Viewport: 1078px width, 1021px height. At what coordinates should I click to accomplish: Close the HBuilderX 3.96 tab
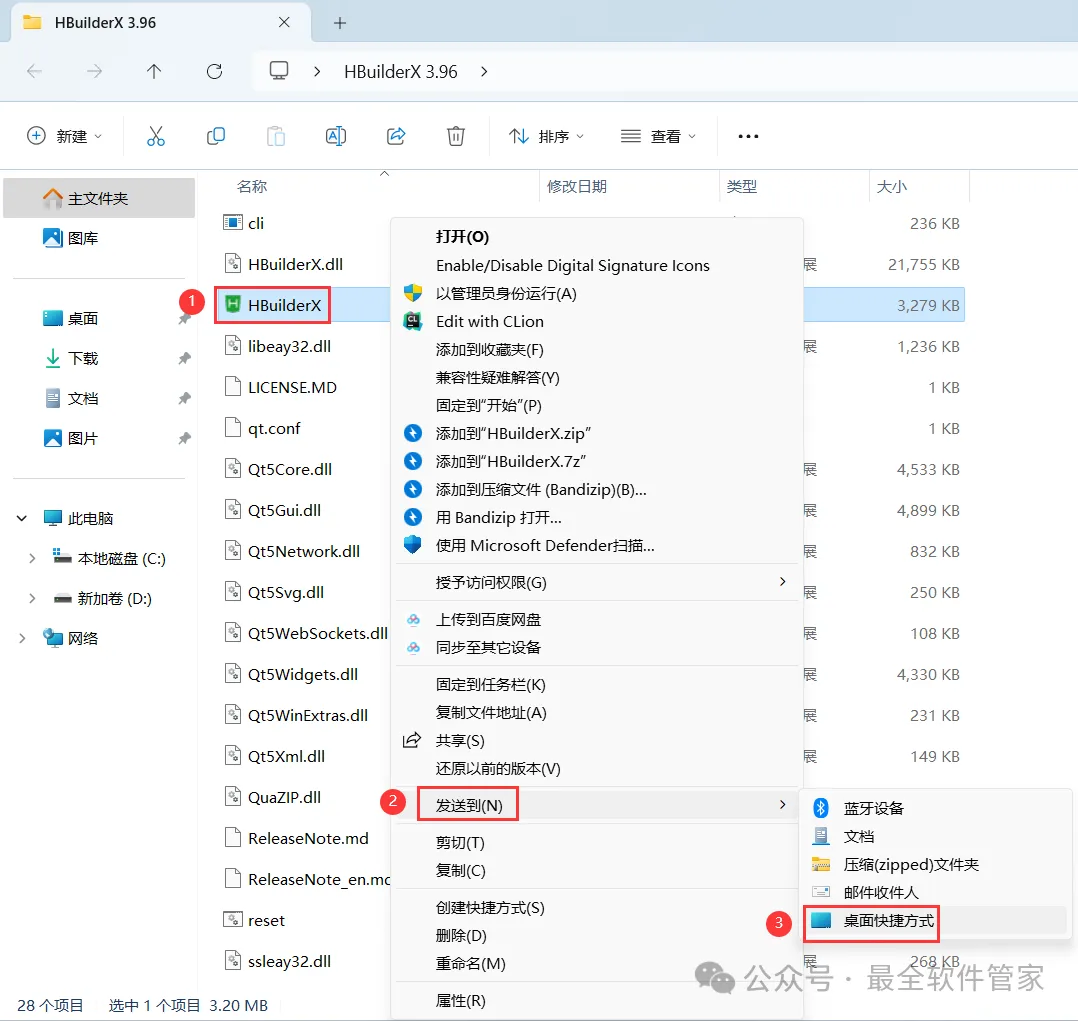click(284, 23)
